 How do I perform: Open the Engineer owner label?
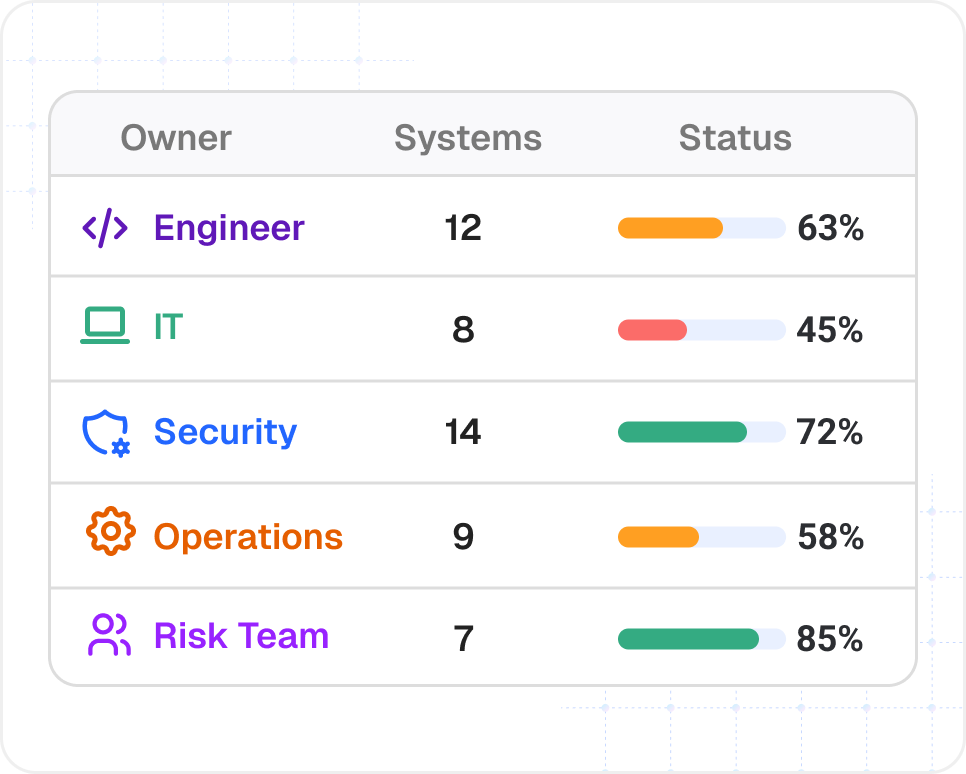229,228
